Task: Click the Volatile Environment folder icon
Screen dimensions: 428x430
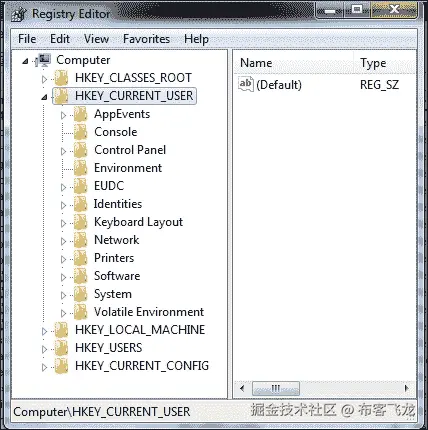Action: [80, 312]
